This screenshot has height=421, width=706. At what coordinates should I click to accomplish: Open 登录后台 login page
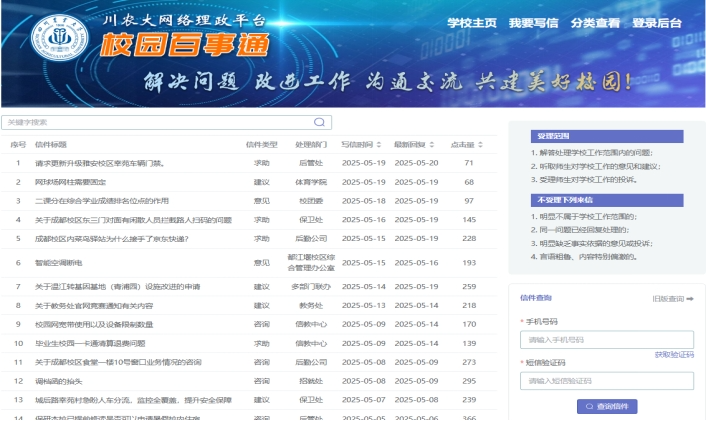(657, 24)
